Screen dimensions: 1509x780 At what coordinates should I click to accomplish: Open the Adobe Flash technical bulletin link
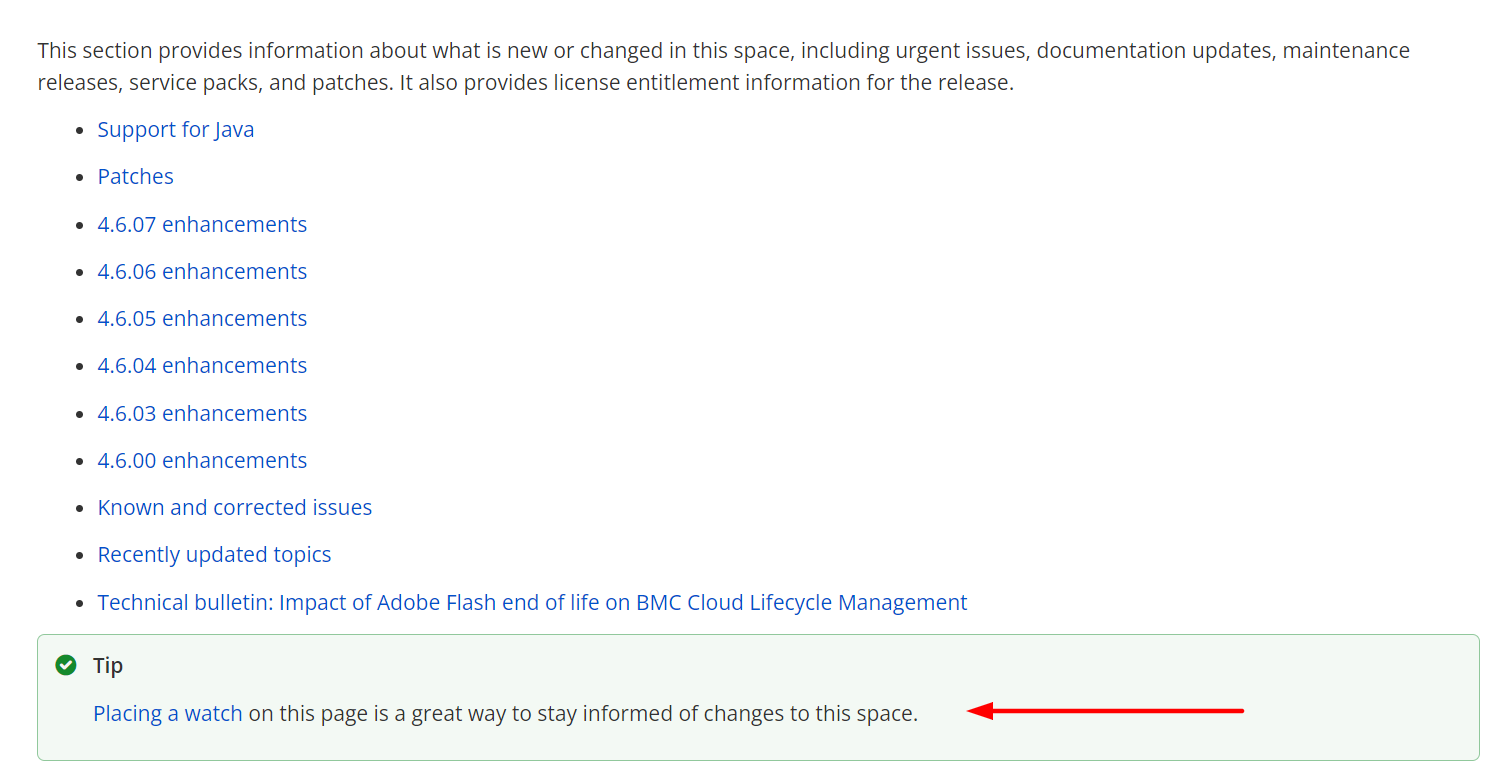532,602
